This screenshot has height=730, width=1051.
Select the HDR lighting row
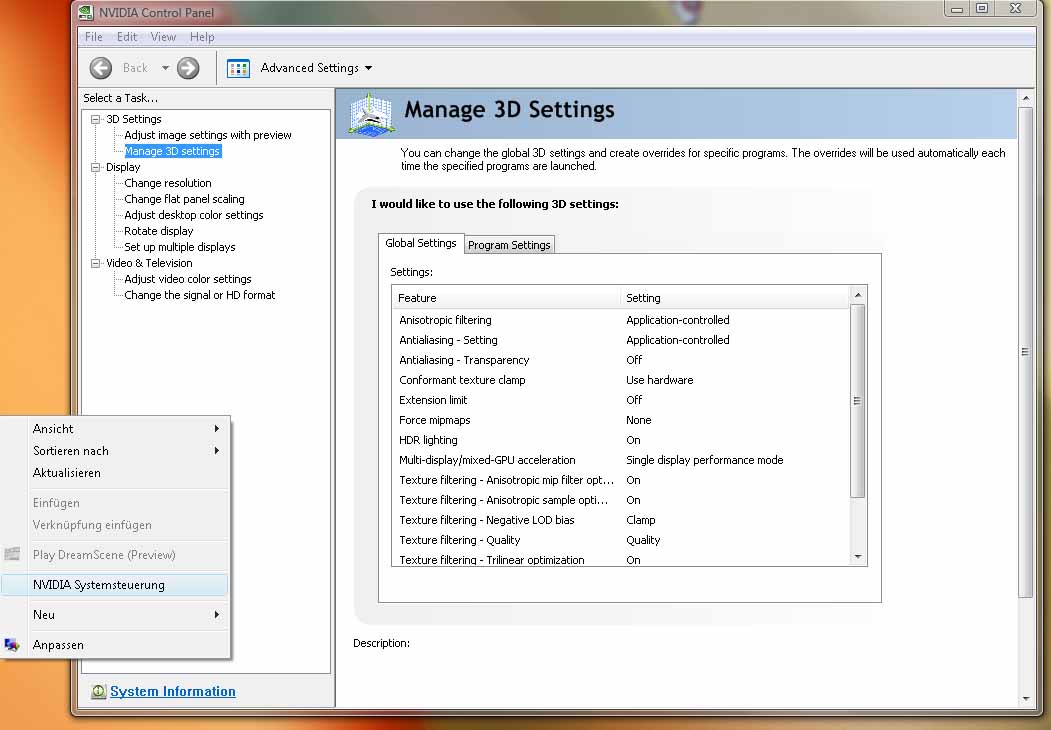point(621,440)
